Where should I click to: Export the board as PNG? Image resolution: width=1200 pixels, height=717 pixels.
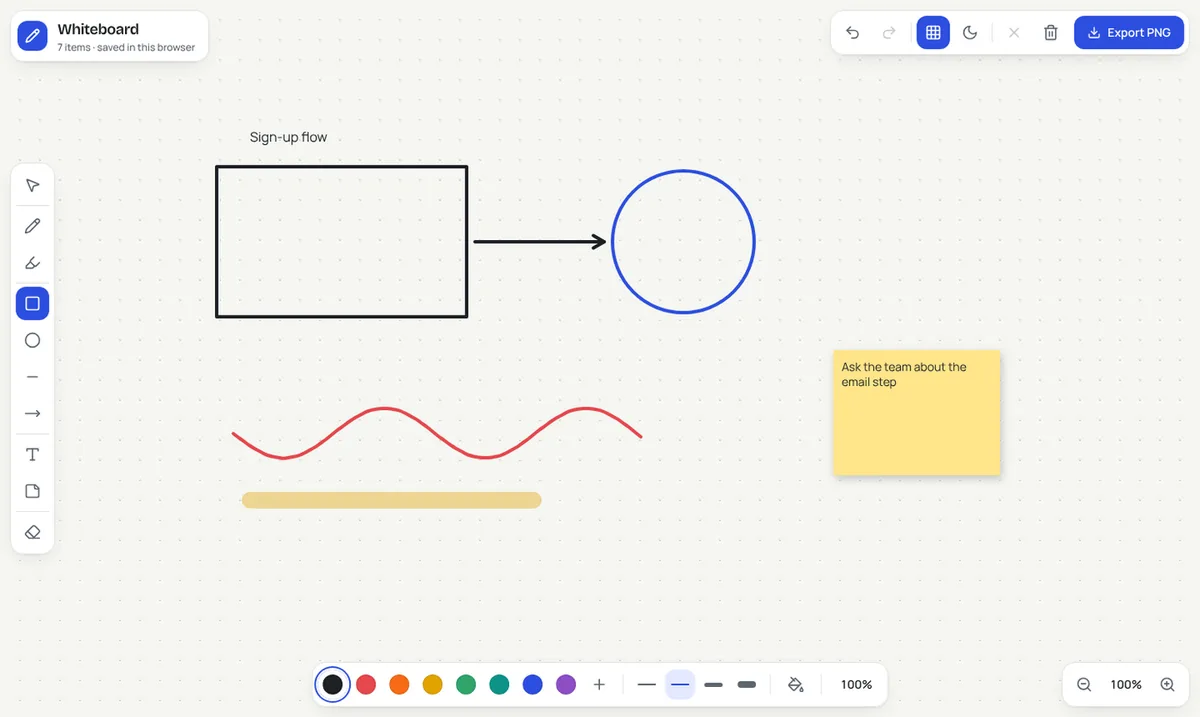click(x=1129, y=33)
